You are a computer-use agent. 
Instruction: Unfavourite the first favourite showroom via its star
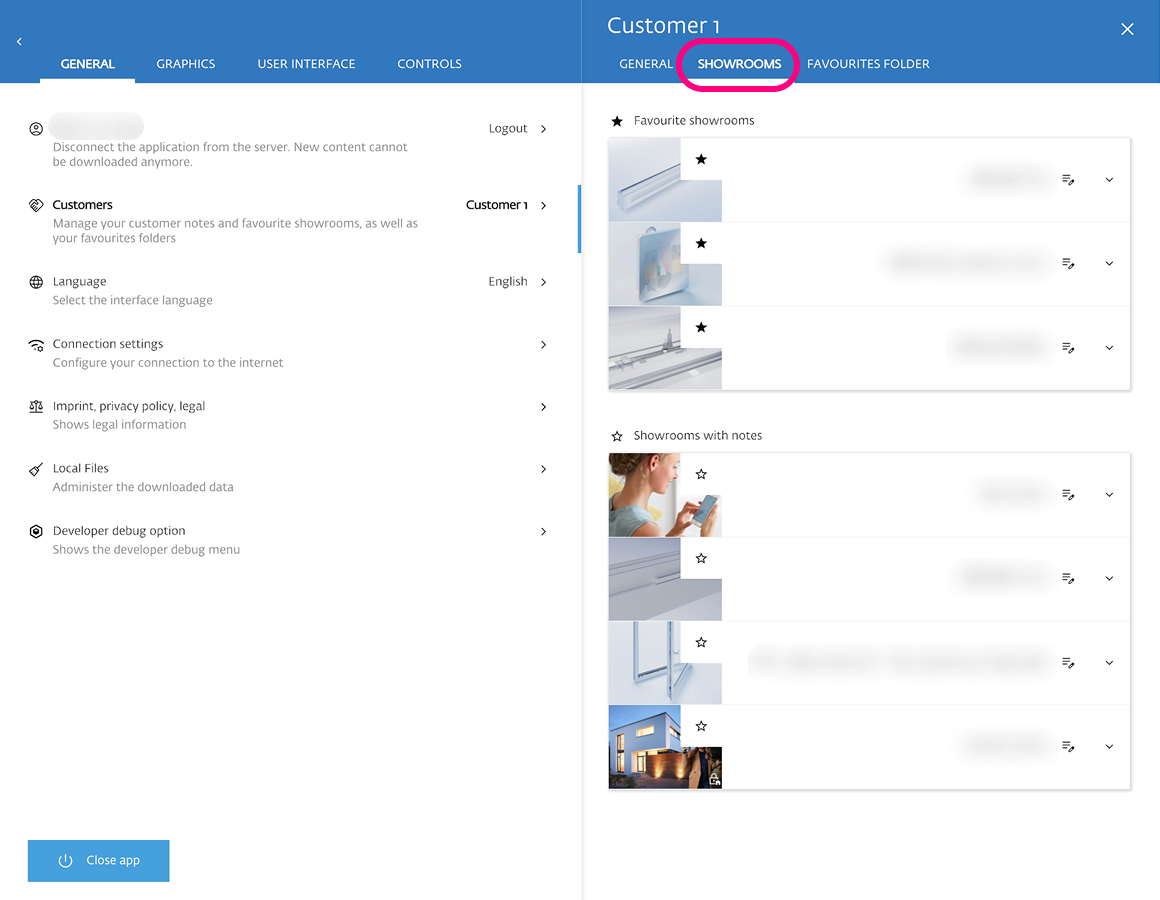[x=701, y=159]
